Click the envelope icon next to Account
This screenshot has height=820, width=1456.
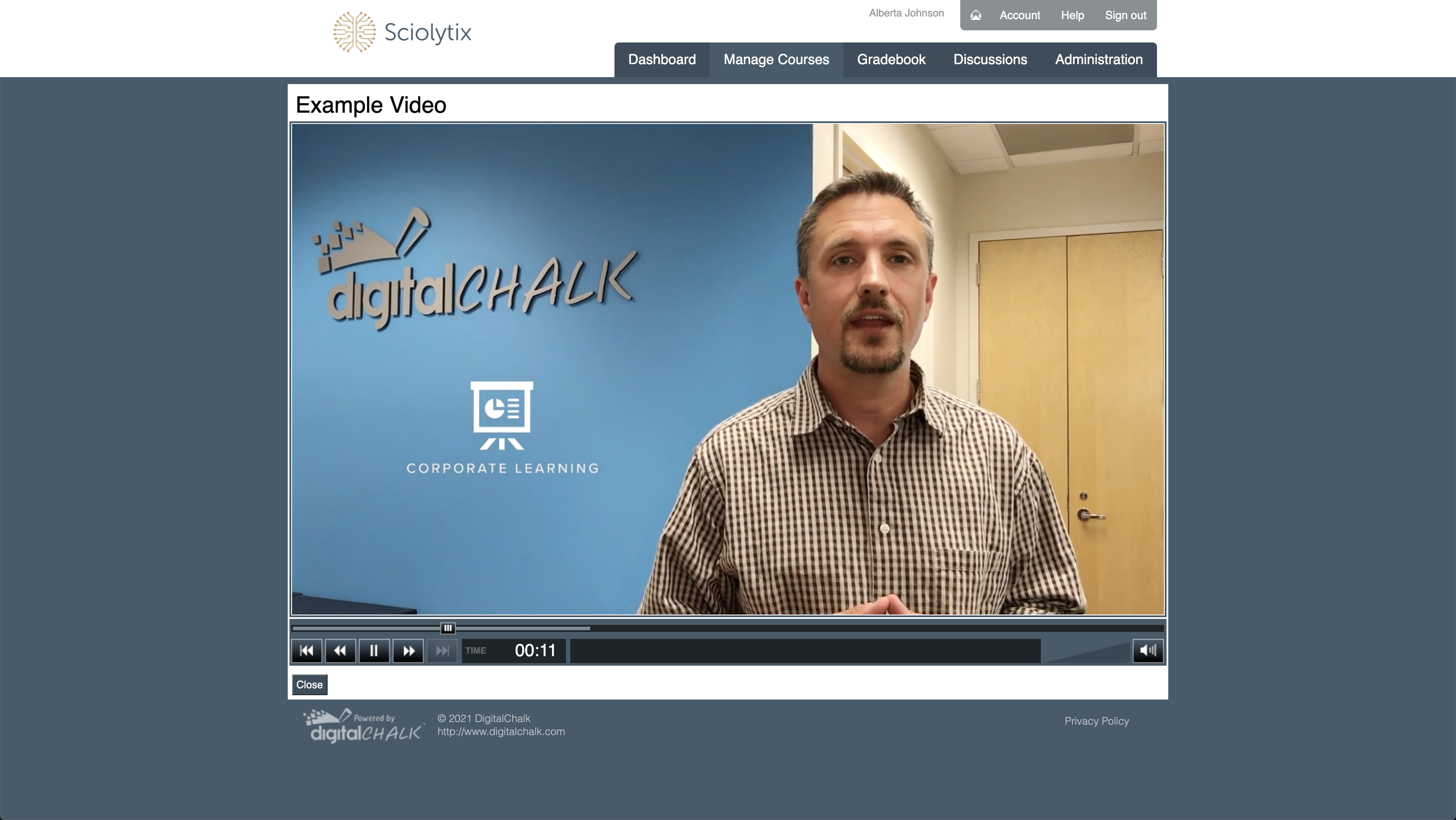click(x=975, y=15)
